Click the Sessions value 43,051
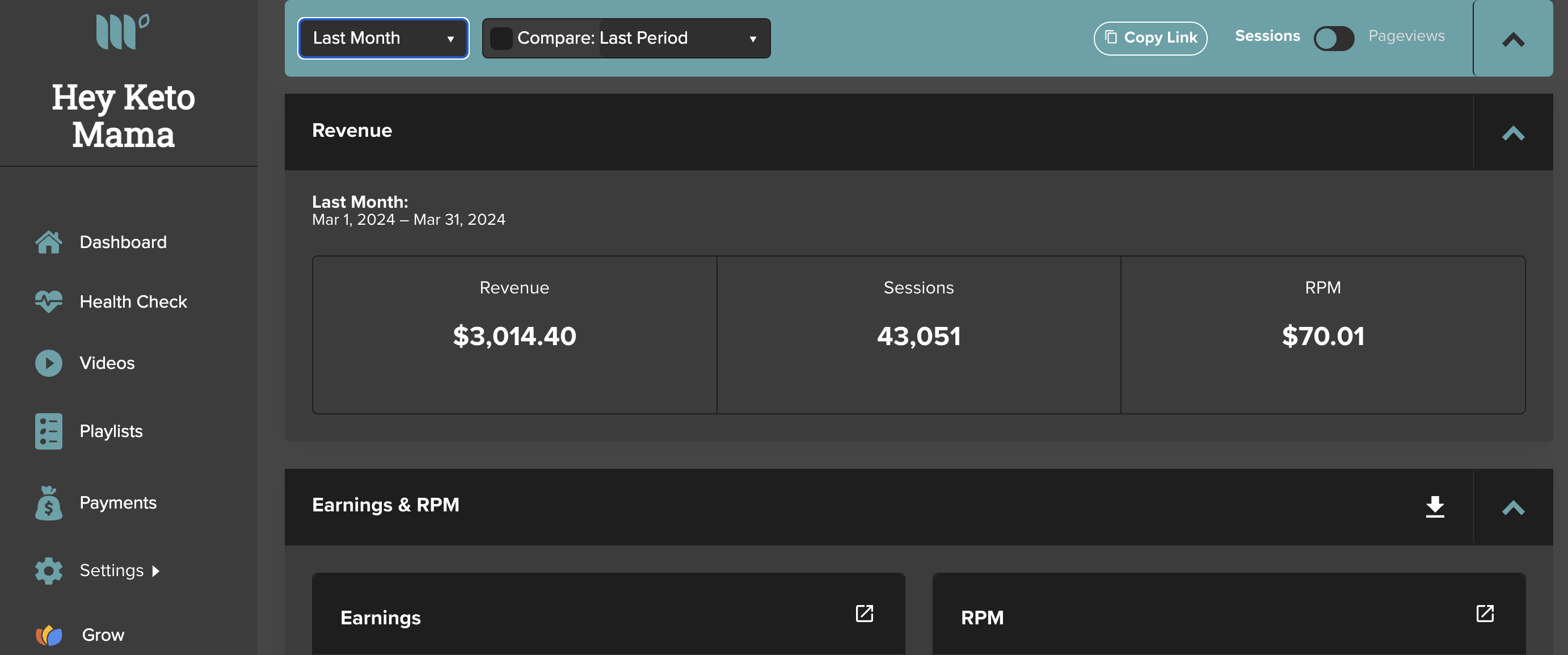Screen dimensions: 1568x655 click(918, 336)
